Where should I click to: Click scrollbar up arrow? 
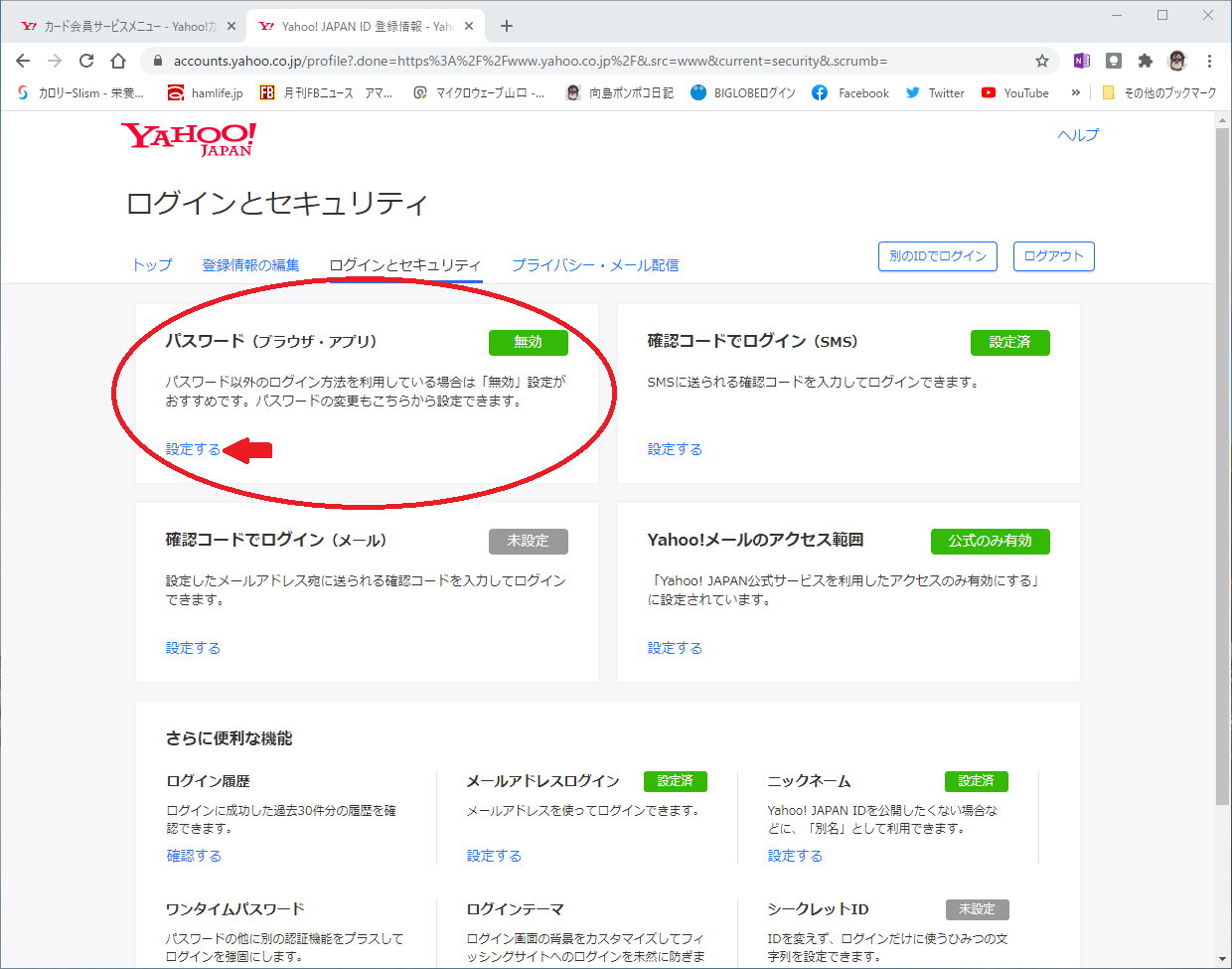[x=1222, y=120]
